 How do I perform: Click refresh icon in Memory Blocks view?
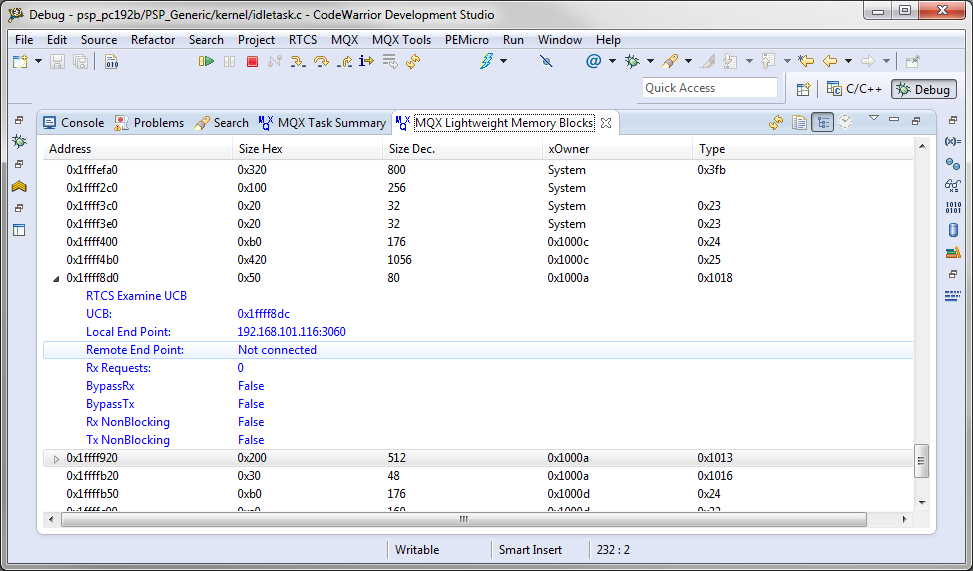pyautogui.click(x=775, y=123)
